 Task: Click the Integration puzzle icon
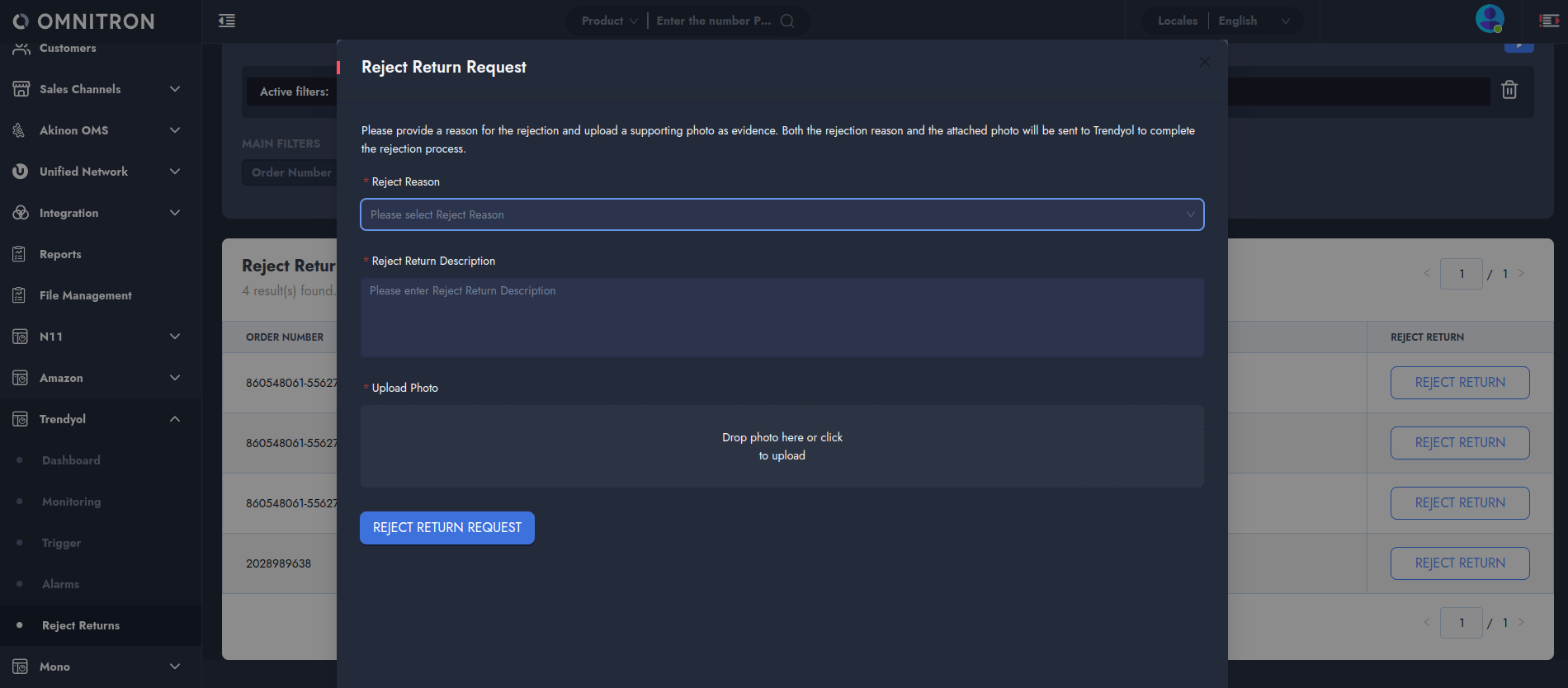[x=20, y=213]
